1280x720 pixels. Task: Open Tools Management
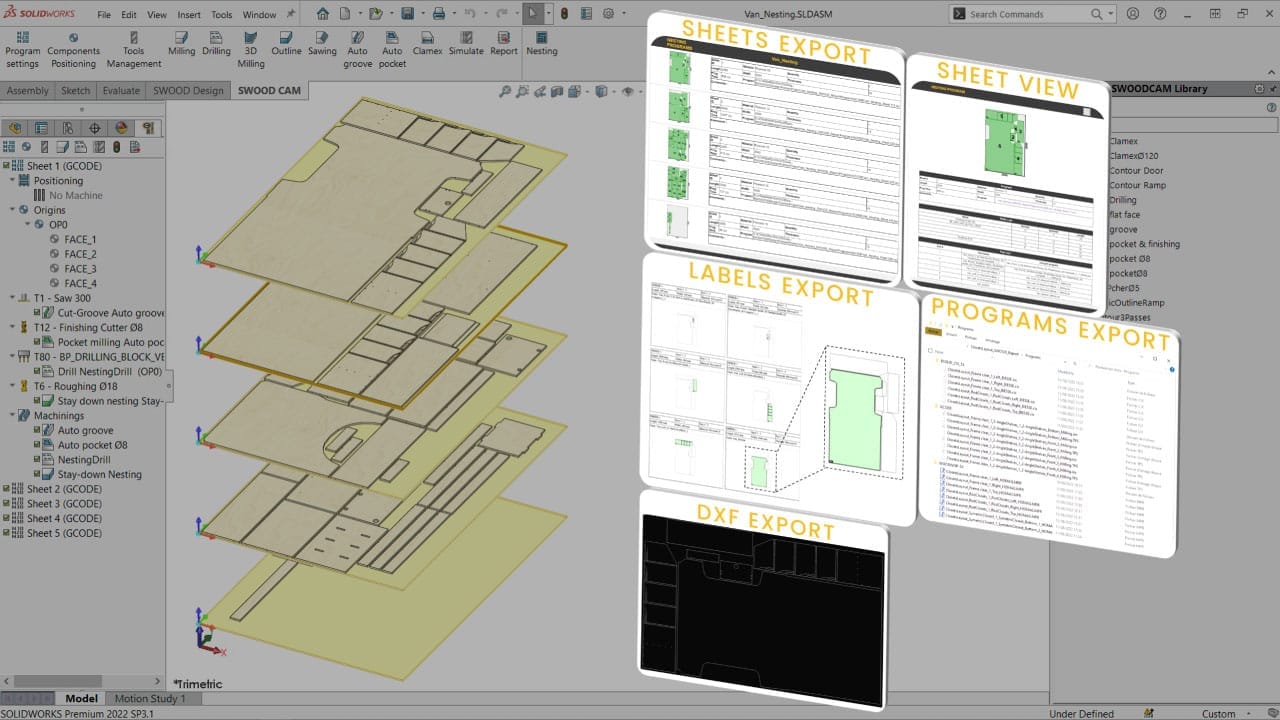tap(134, 50)
